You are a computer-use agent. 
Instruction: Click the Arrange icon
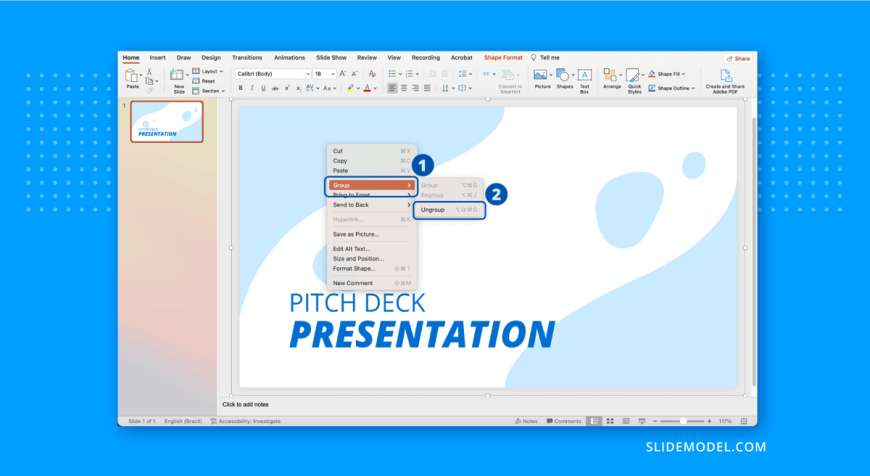610,75
